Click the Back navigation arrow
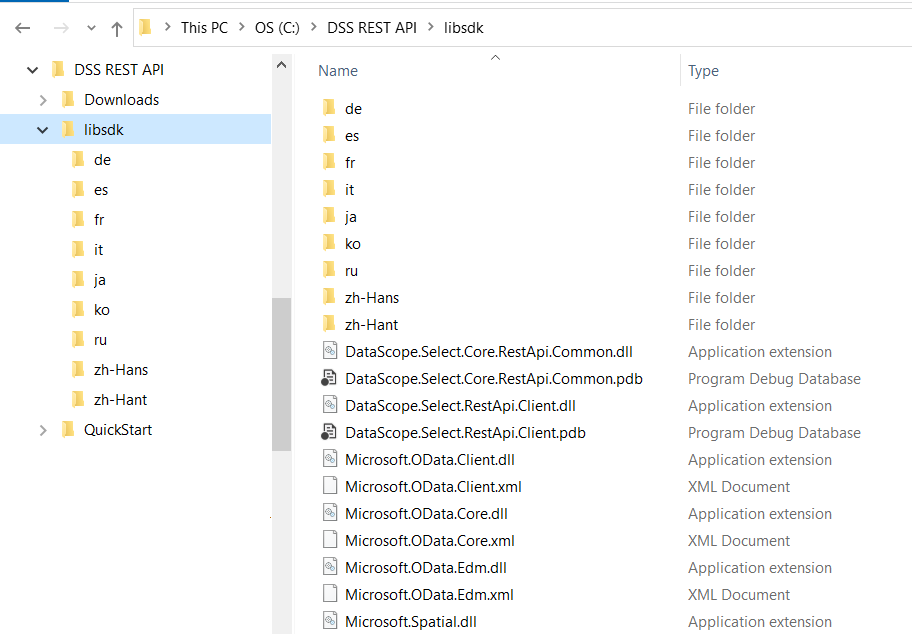912x634 pixels. pos(23,28)
